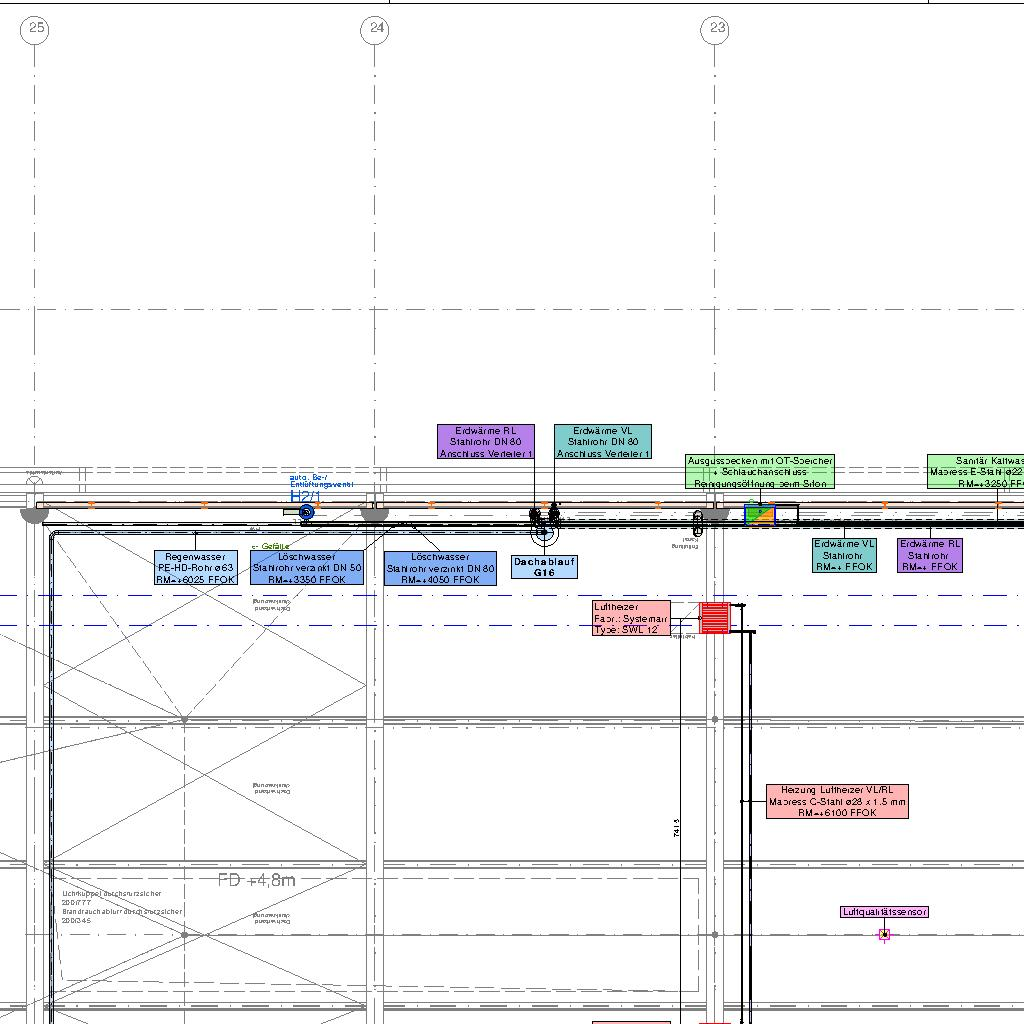
Task: Select the Dachablauf G16 drain symbol
Action: coord(544,533)
